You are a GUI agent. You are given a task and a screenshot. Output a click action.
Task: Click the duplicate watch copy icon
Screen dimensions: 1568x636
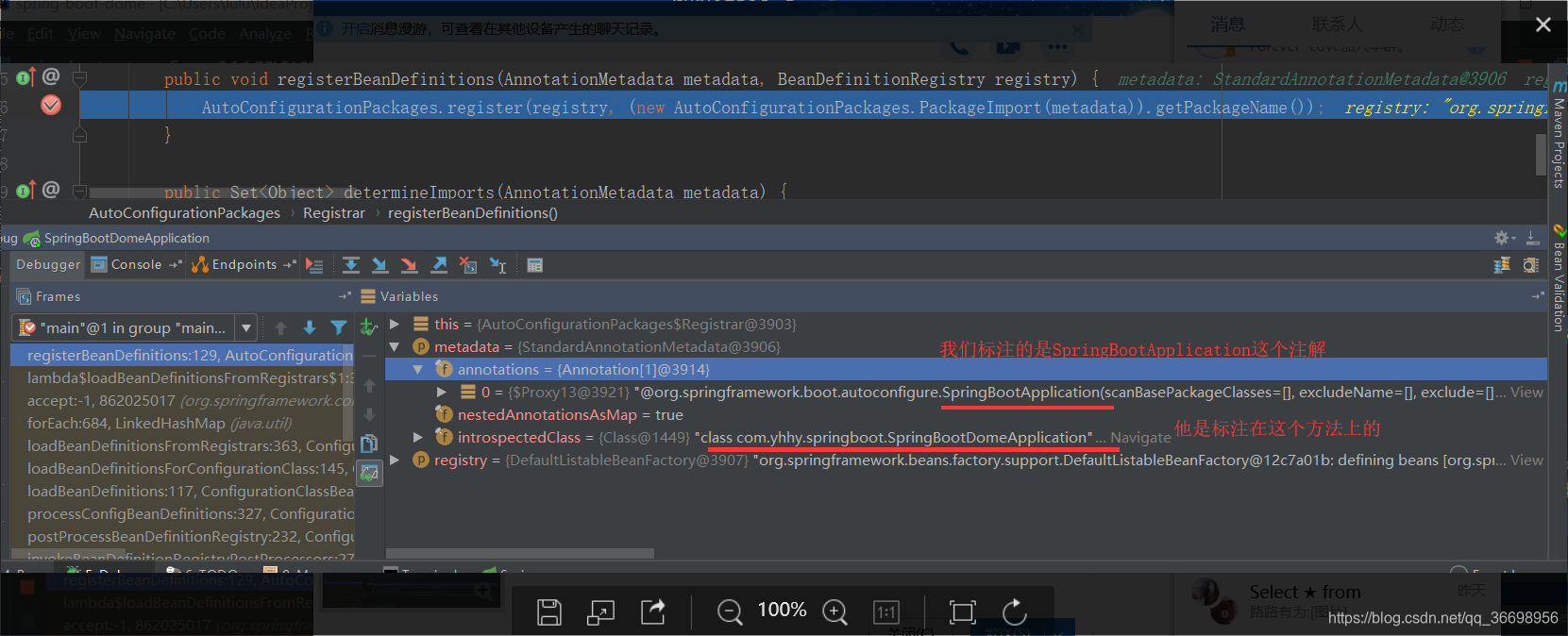coord(369,443)
